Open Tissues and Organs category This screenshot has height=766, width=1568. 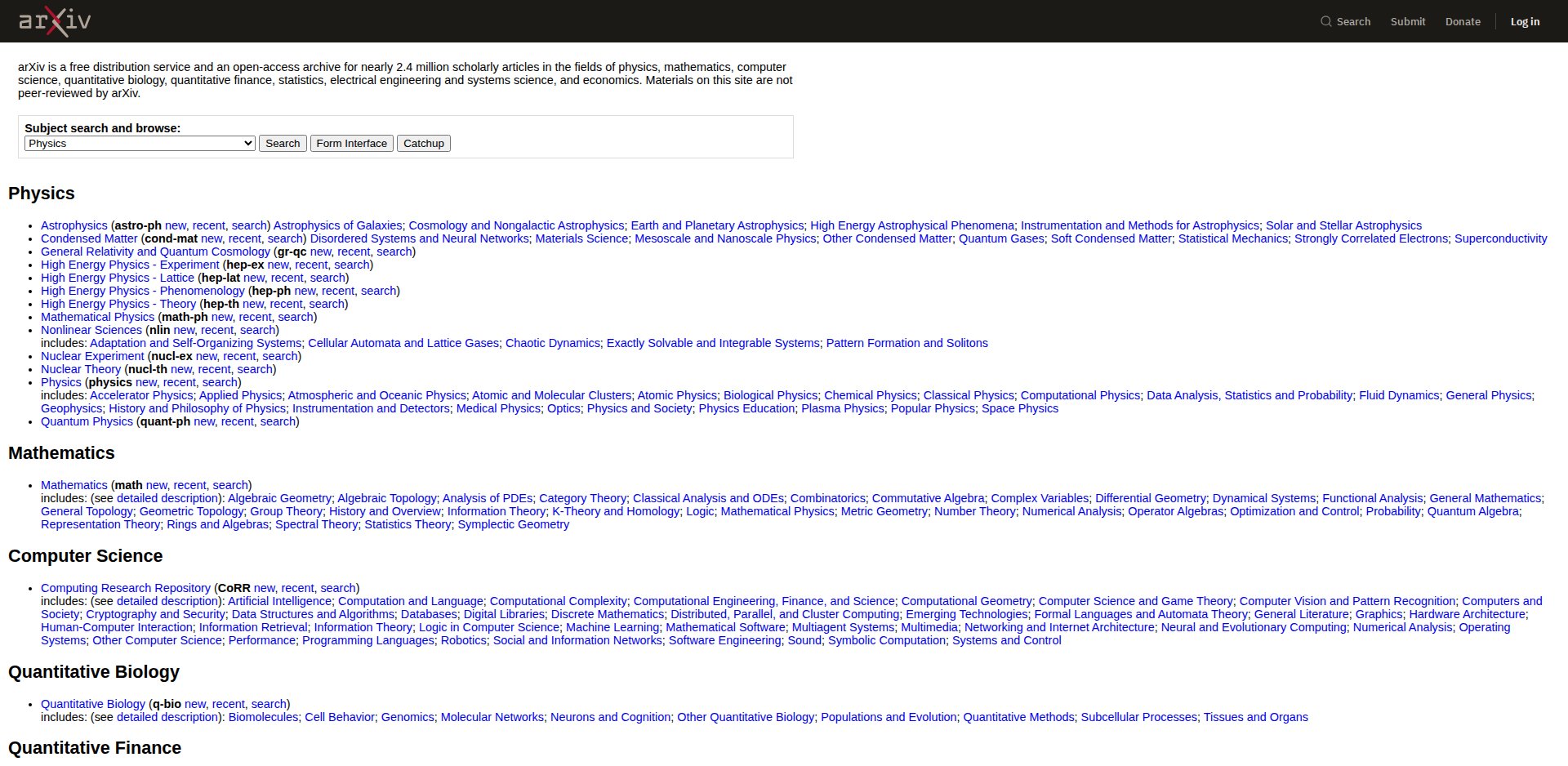[x=1256, y=717]
